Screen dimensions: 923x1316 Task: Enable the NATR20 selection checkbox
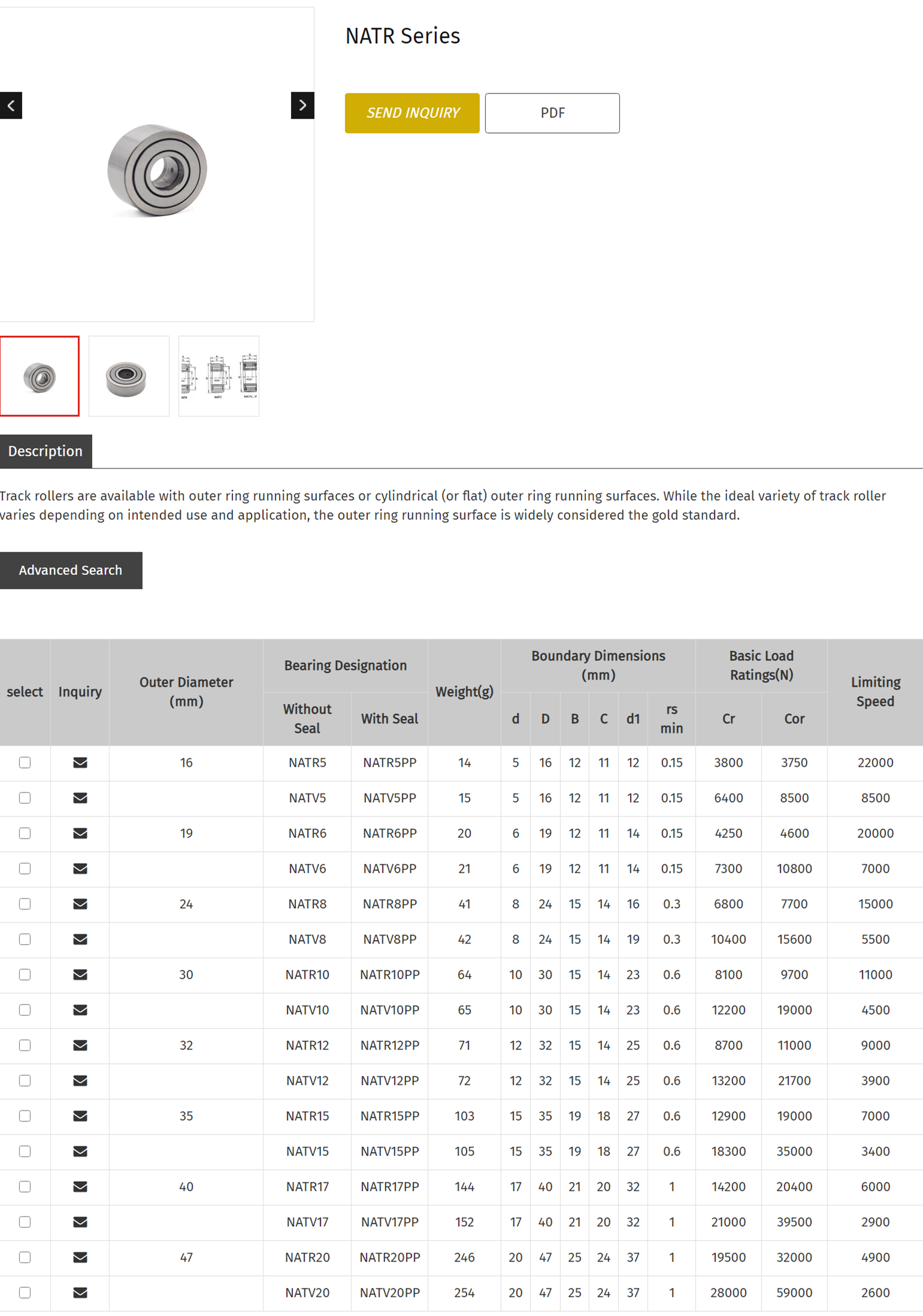click(25, 1257)
